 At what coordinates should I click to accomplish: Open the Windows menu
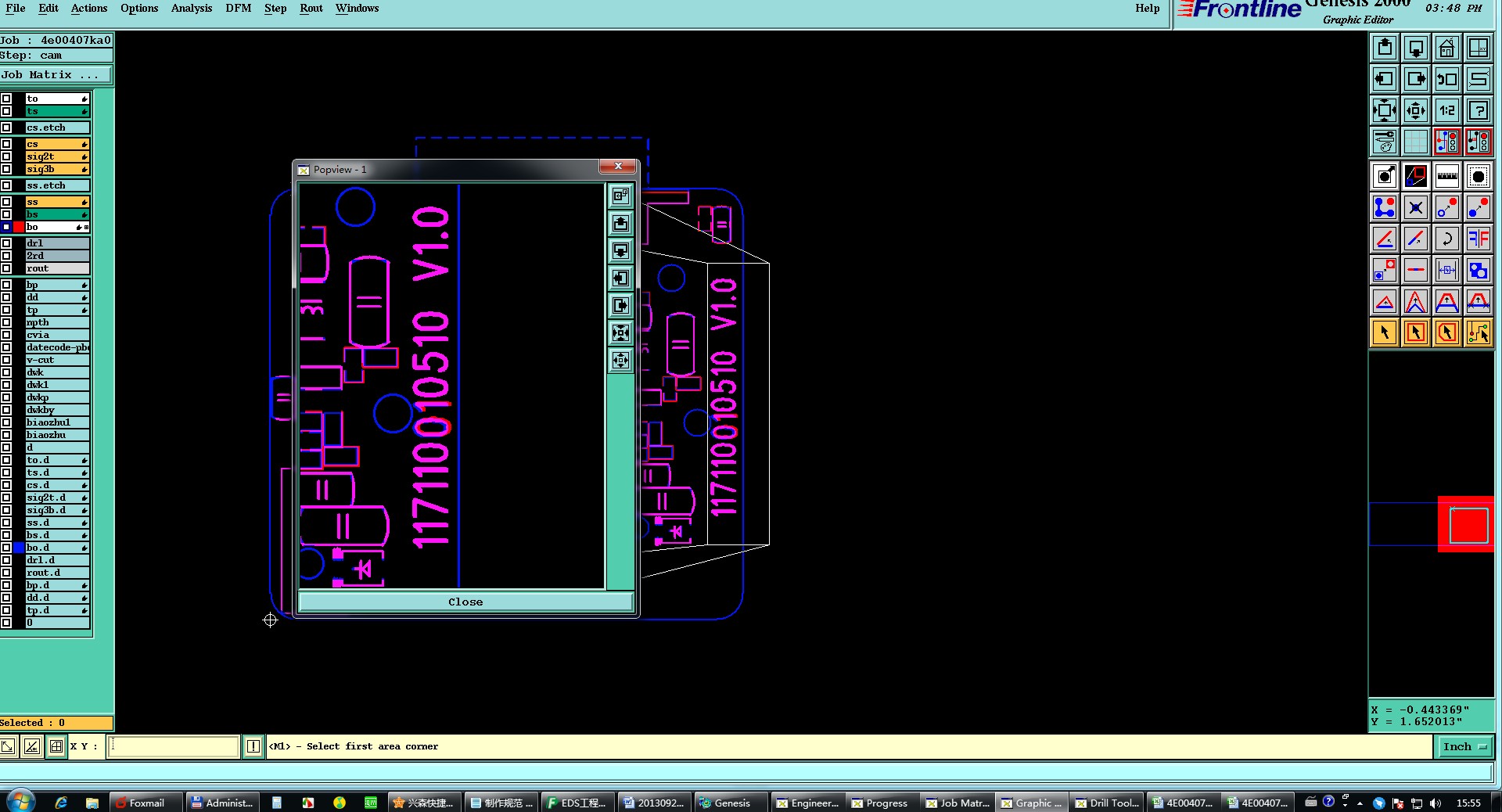(357, 8)
